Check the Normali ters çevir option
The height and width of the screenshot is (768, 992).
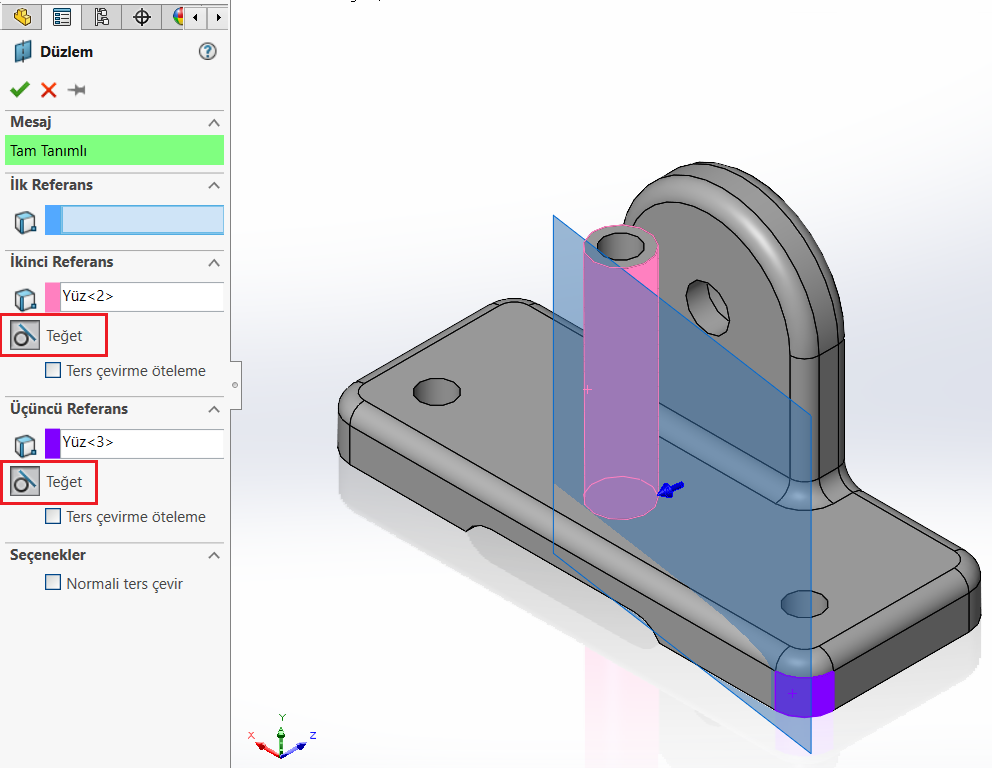pyautogui.click(x=54, y=583)
